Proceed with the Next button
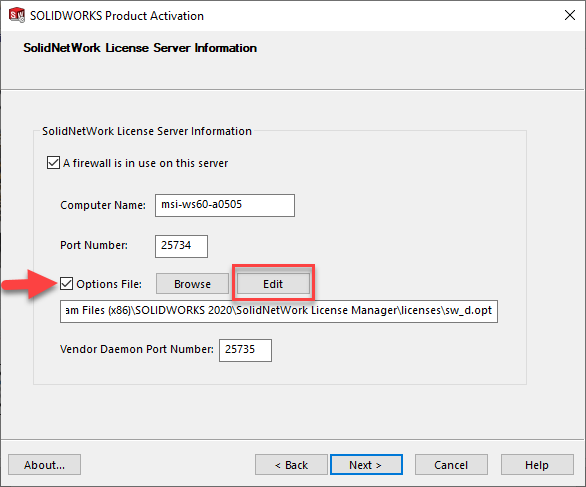 pos(366,465)
